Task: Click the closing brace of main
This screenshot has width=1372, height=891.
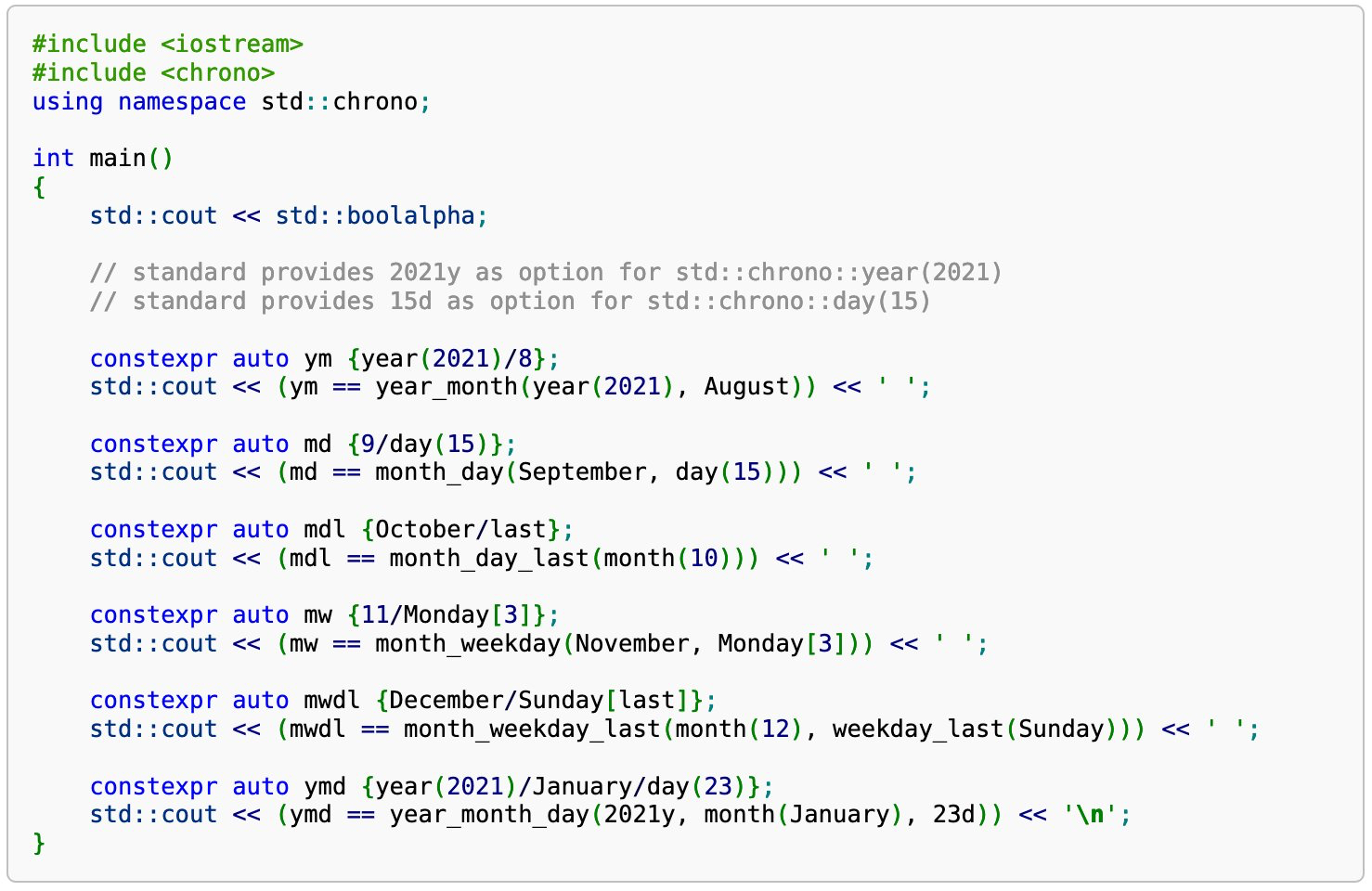Action: click(x=39, y=844)
